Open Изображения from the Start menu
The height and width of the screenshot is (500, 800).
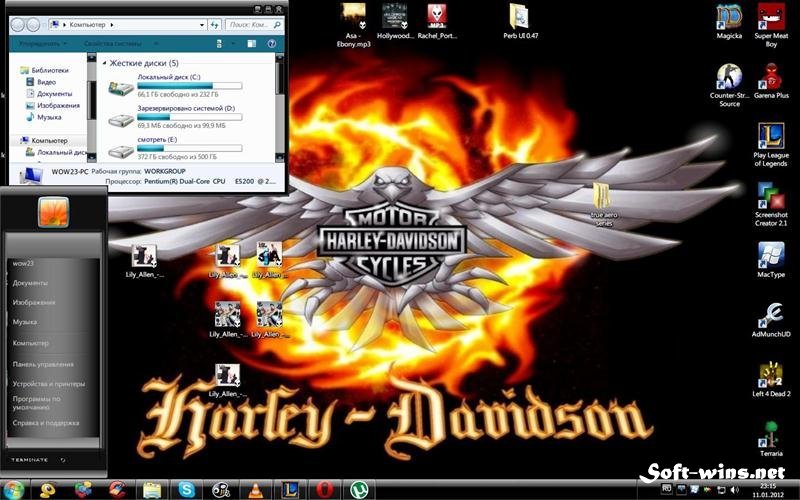pos(34,303)
